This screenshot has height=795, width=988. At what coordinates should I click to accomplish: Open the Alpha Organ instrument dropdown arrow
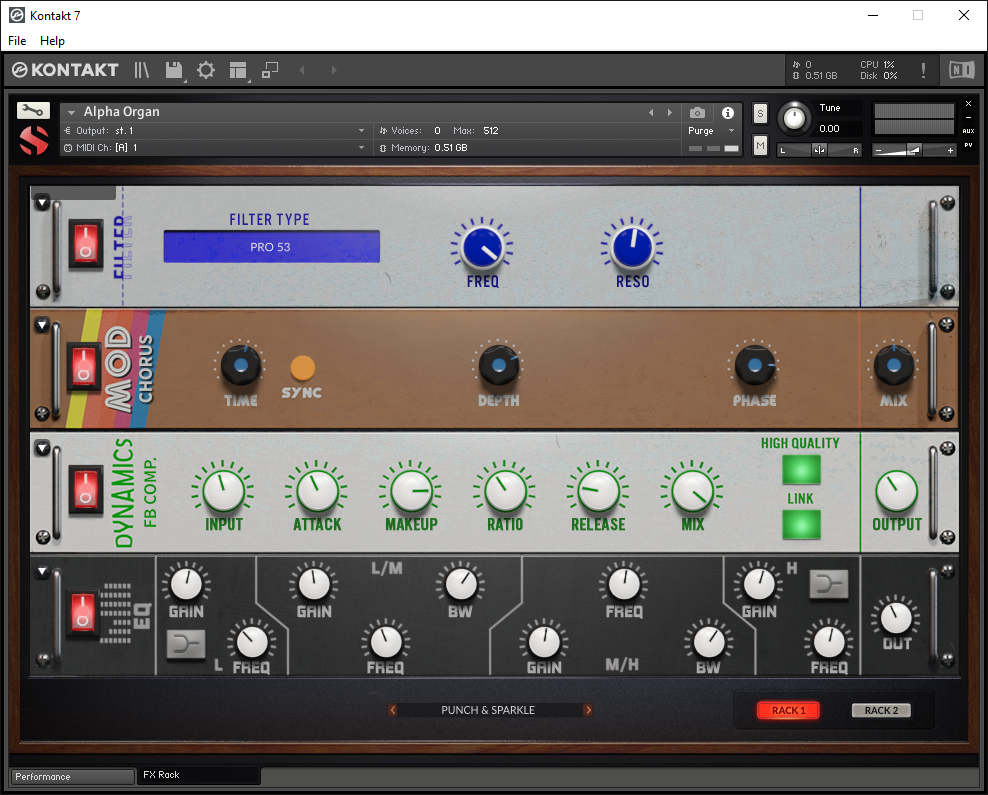click(x=71, y=112)
